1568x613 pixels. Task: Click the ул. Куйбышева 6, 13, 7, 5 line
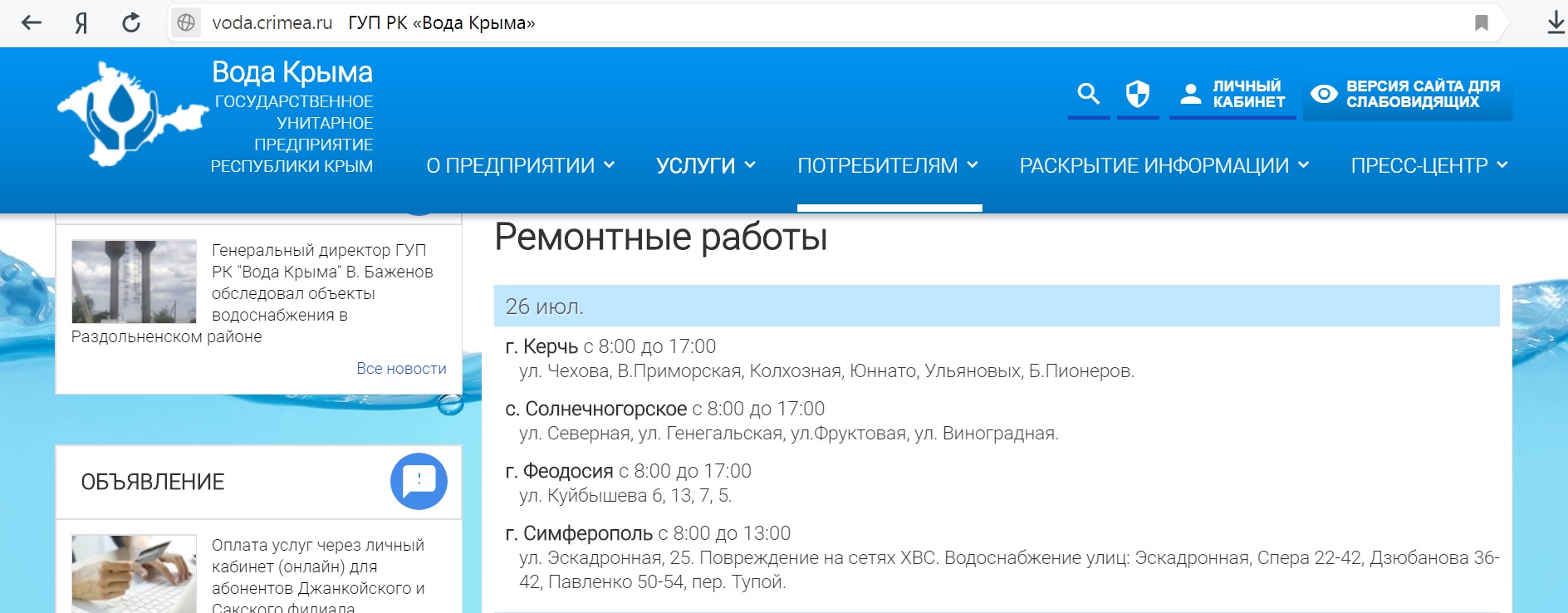point(625,496)
